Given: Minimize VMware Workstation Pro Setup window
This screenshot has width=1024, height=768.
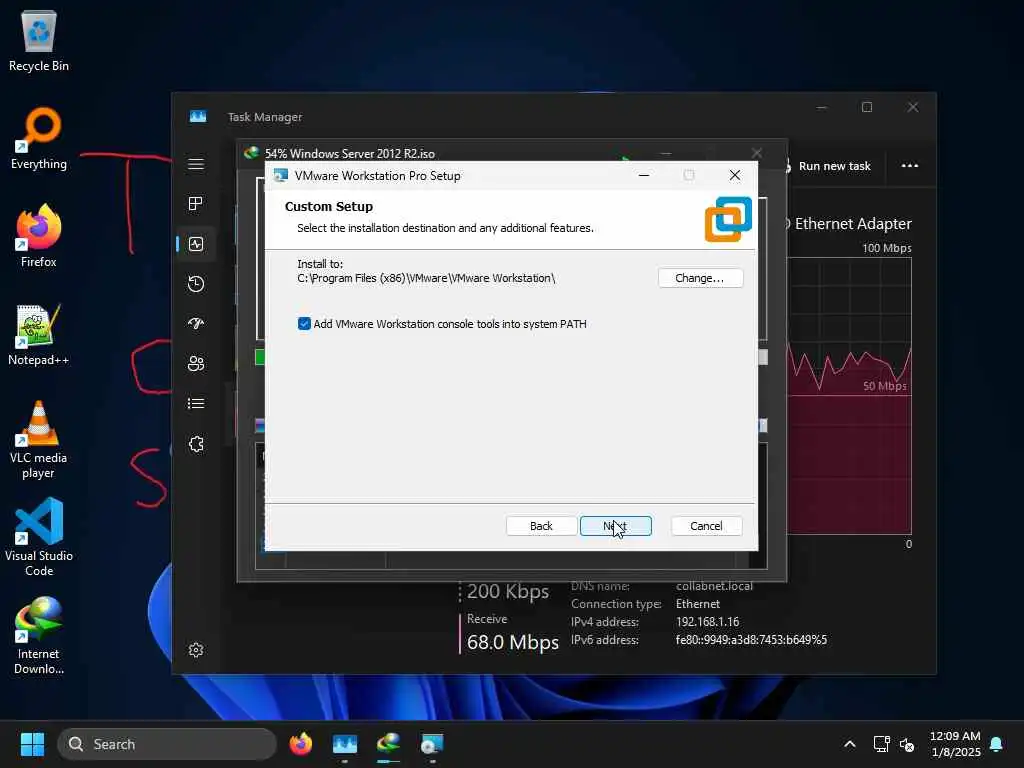Looking at the screenshot, I should coord(644,175).
